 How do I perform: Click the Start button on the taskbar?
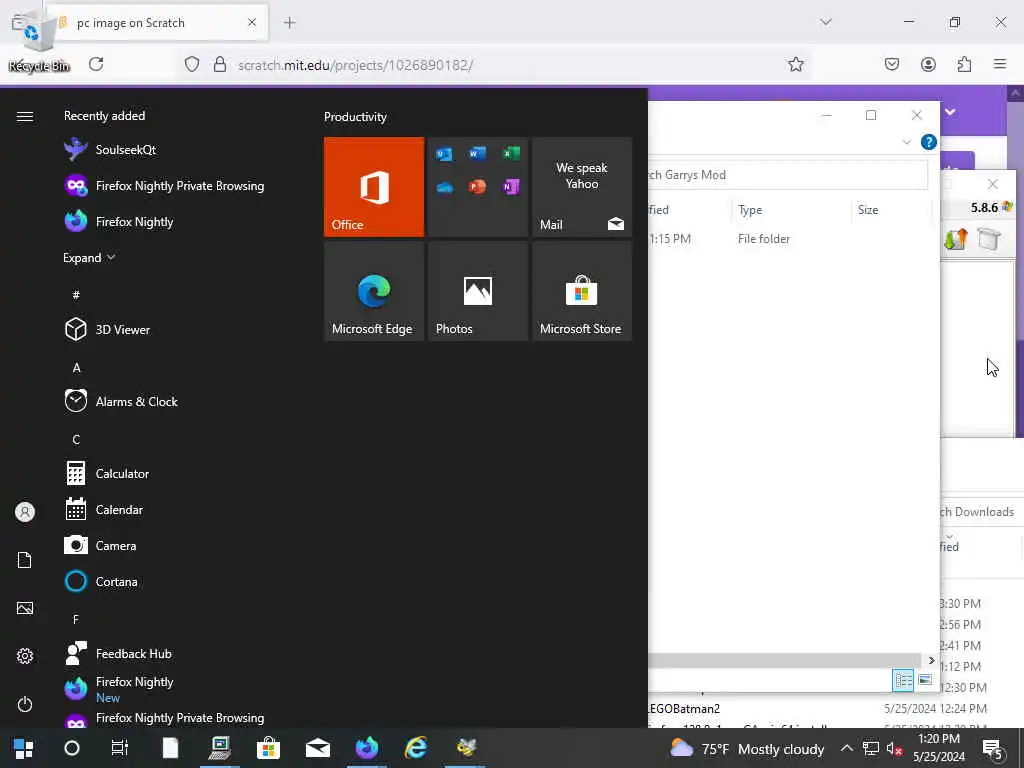point(24,748)
